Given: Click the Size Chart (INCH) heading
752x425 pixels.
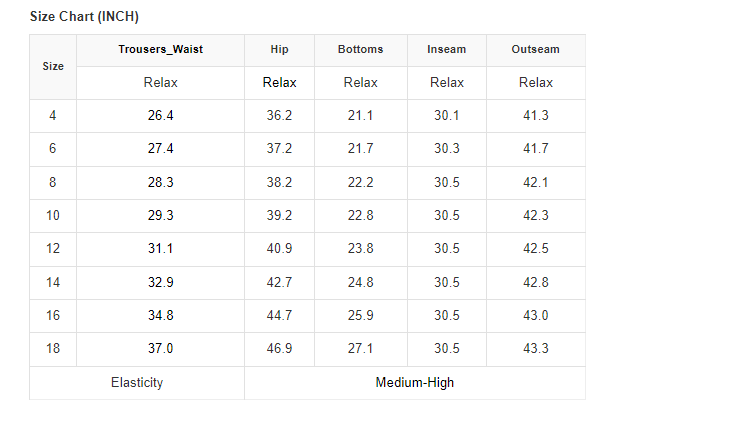Looking at the screenshot, I should 84,17.
